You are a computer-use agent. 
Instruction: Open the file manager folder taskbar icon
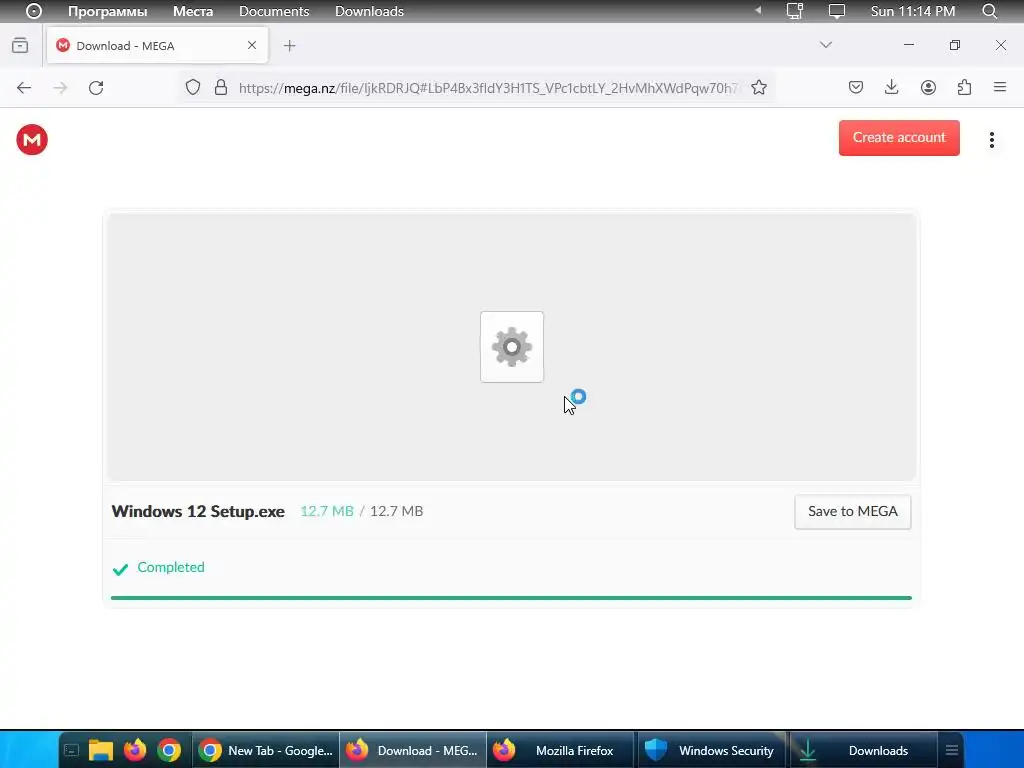click(x=101, y=750)
